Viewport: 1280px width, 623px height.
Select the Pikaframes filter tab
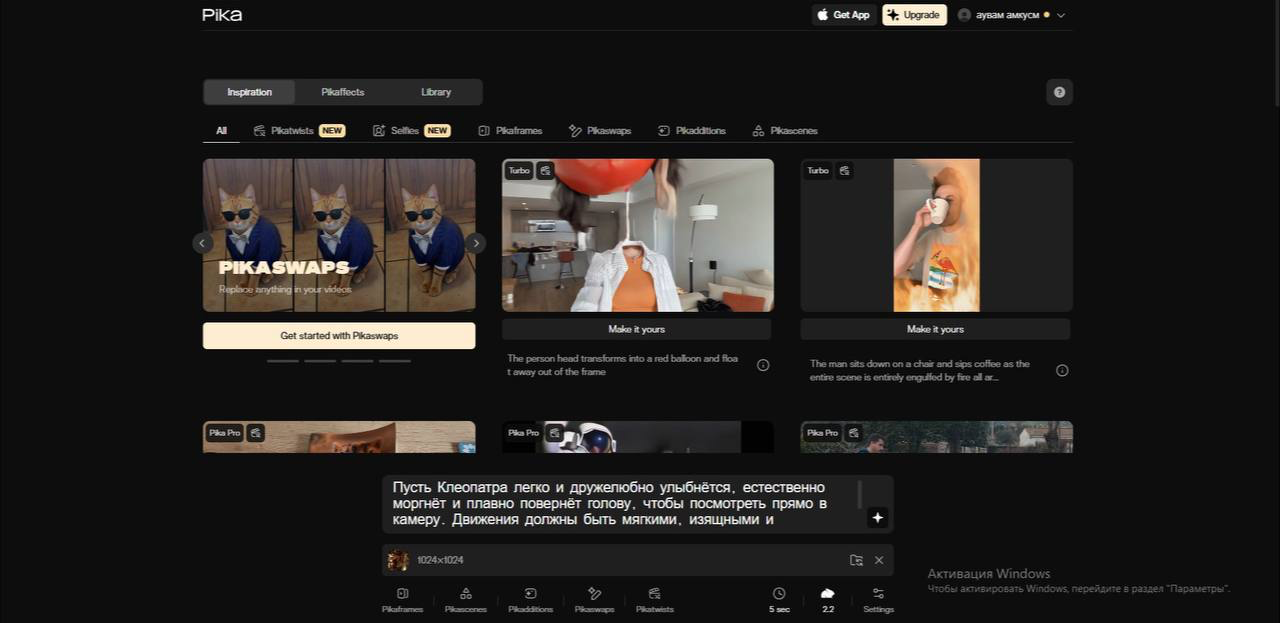pos(510,131)
